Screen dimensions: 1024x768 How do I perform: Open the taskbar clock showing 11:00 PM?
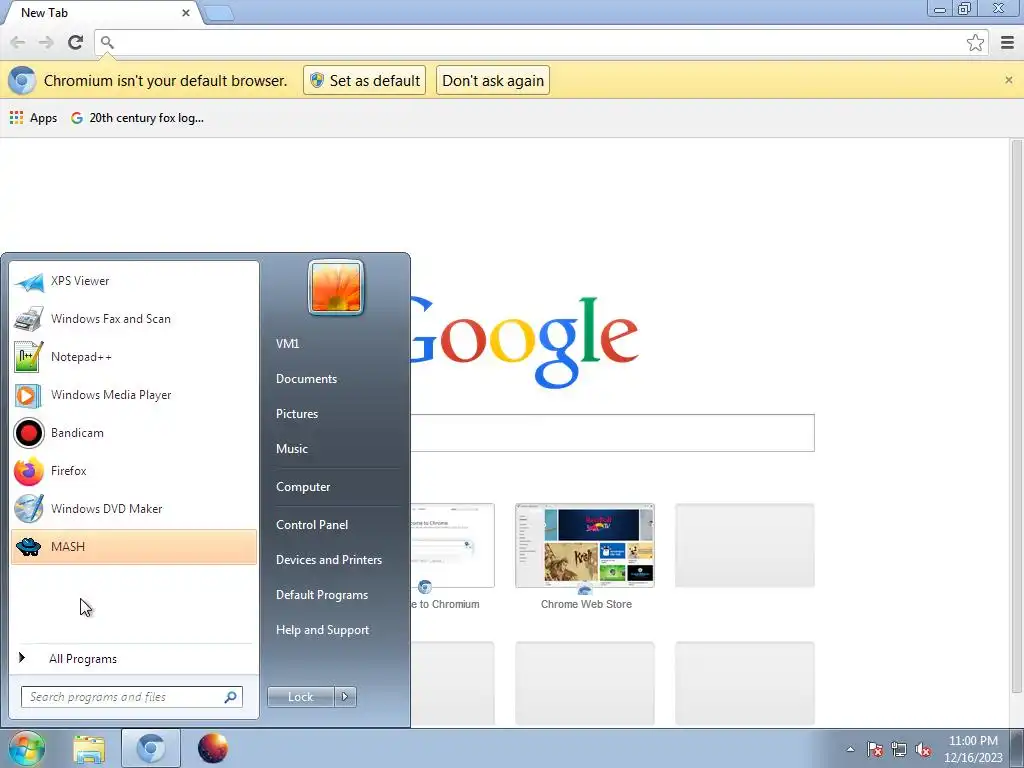point(973,749)
